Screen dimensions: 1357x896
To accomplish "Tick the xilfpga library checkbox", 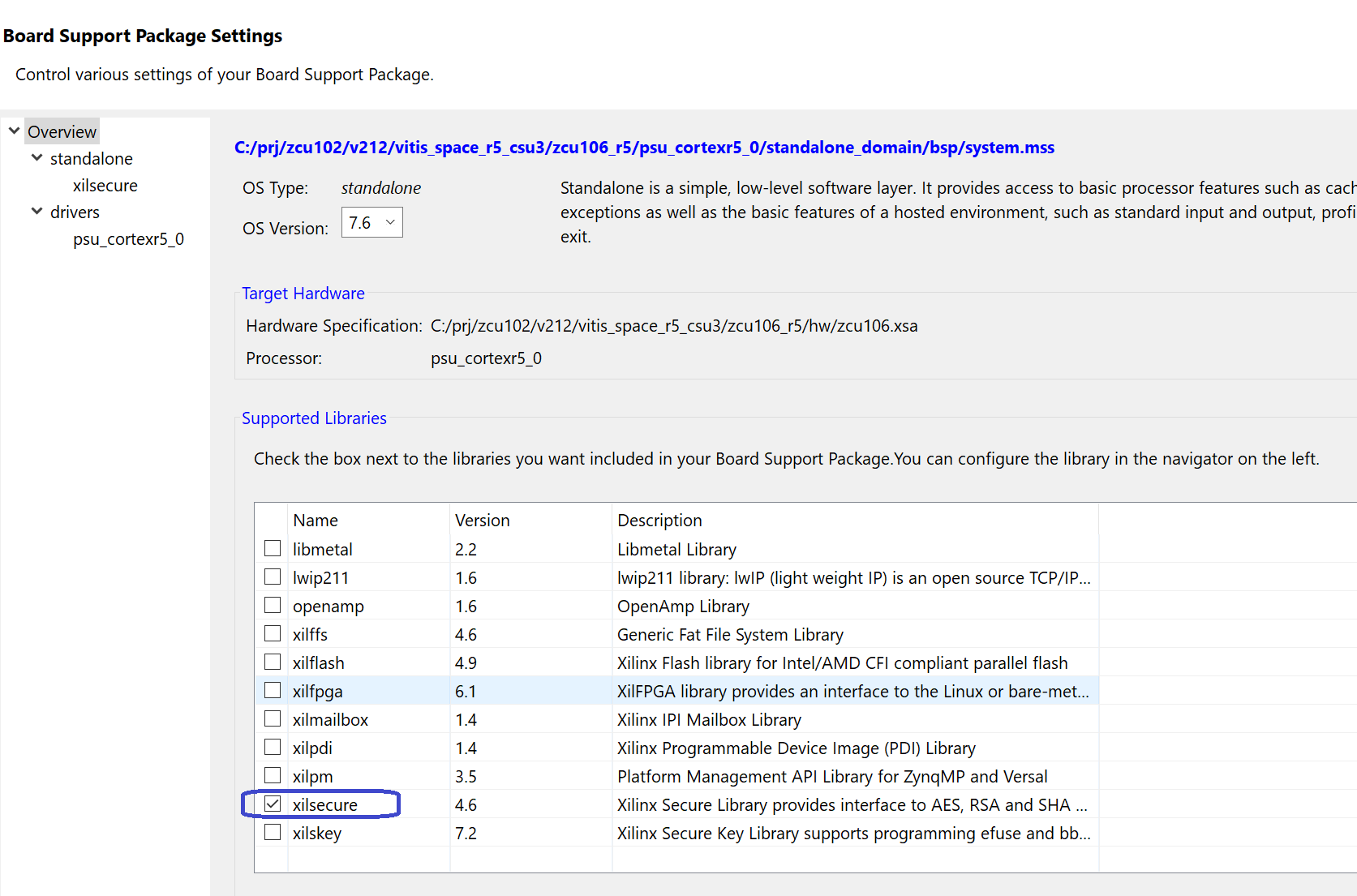I will click(273, 691).
